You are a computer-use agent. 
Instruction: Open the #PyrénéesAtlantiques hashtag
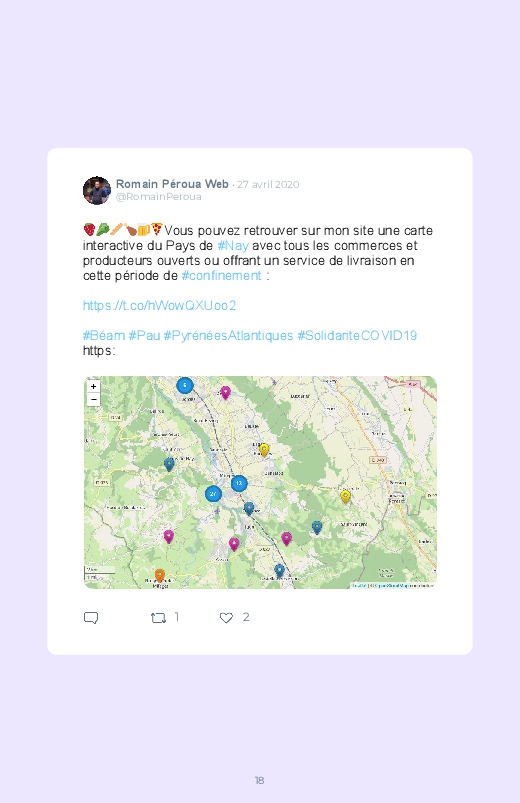[228, 335]
